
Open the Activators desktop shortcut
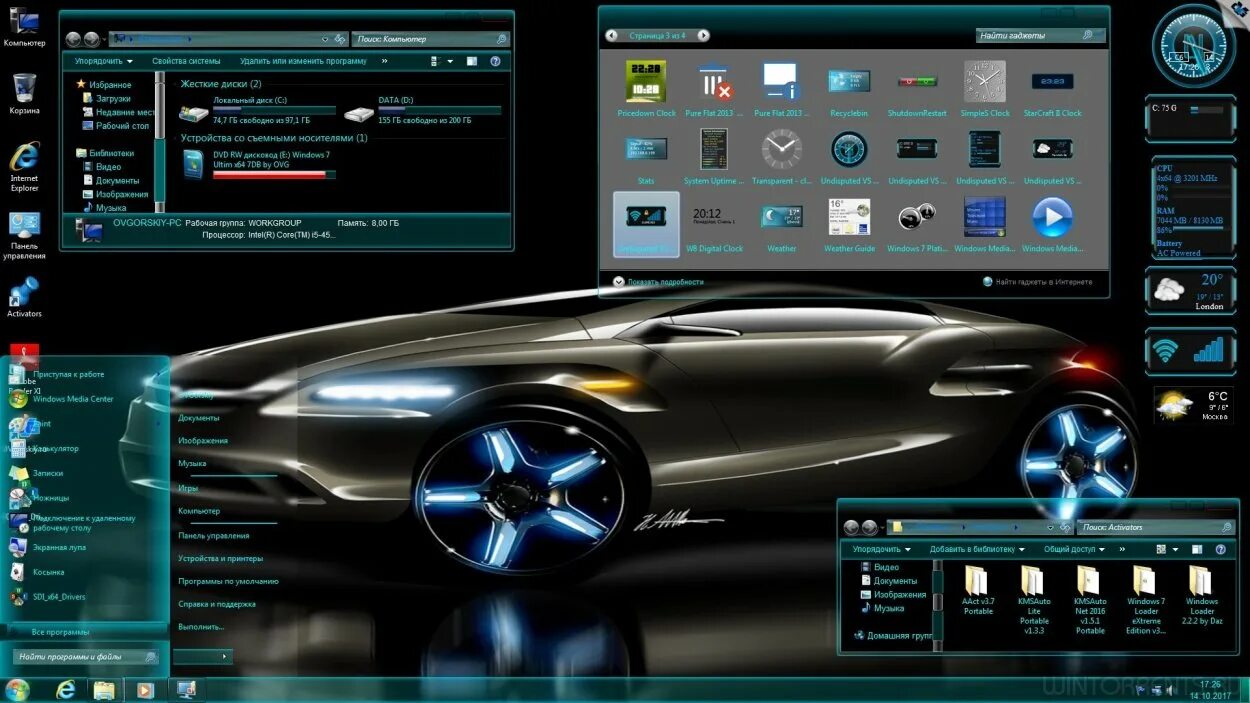pyautogui.click(x=24, y=297)
